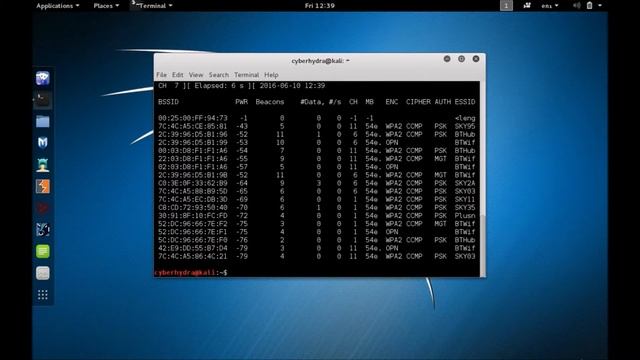Click BSSID 7C:4C:A5:86:4C:21
The width and height of the screenshot is (640, 360).
193,256
